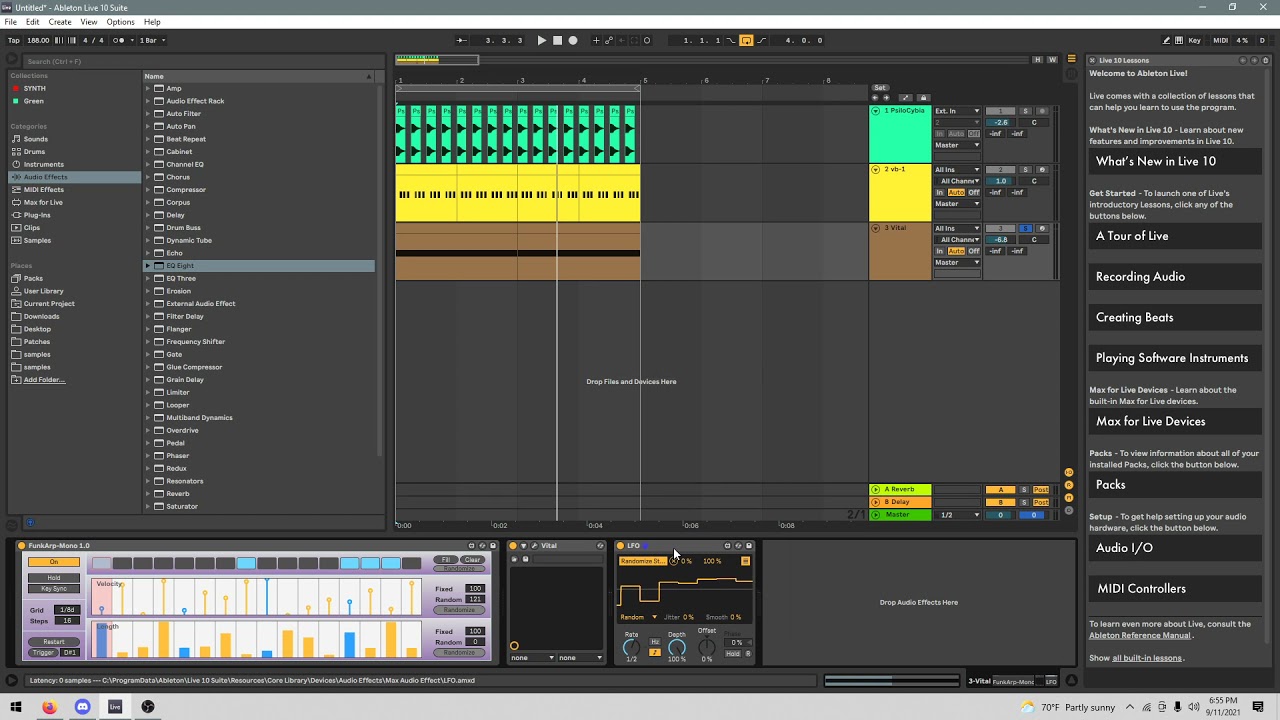1280x720 pixels.
Task: Start playback with the Play button
Action: [x=541, y=40]
